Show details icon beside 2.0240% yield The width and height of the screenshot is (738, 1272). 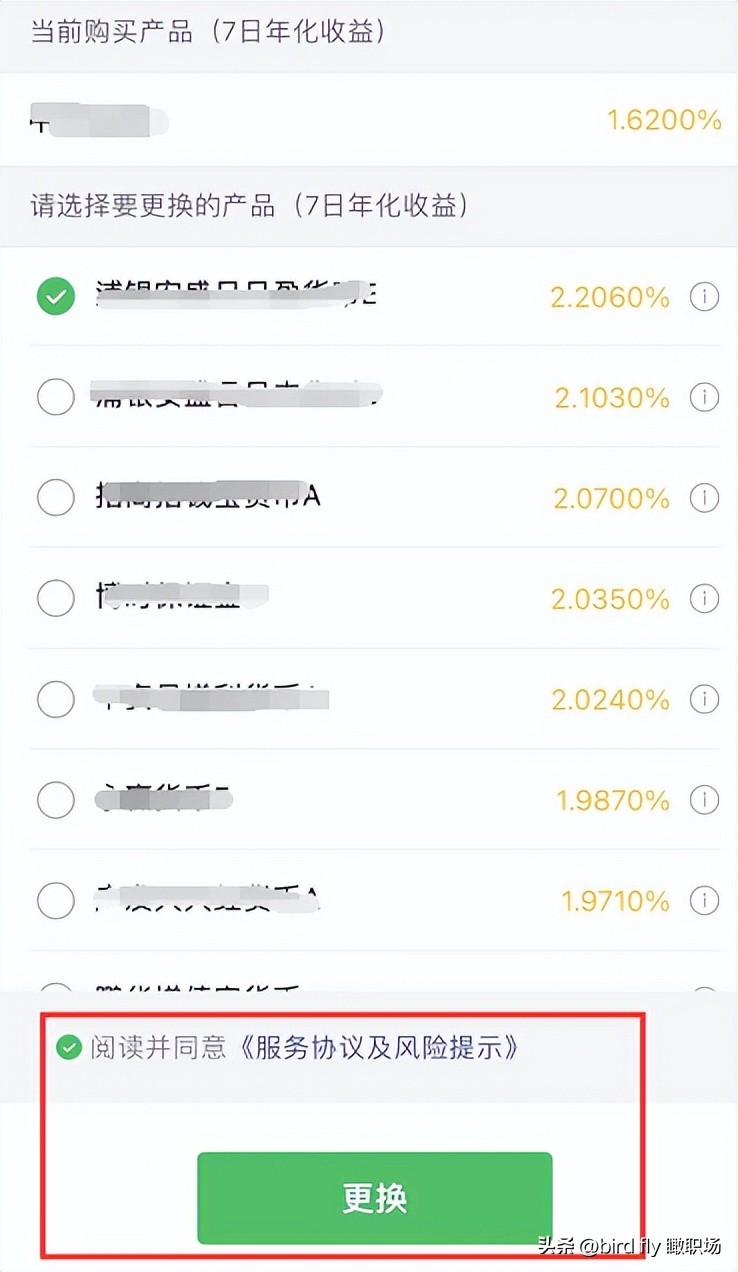[x=705, y=699]
